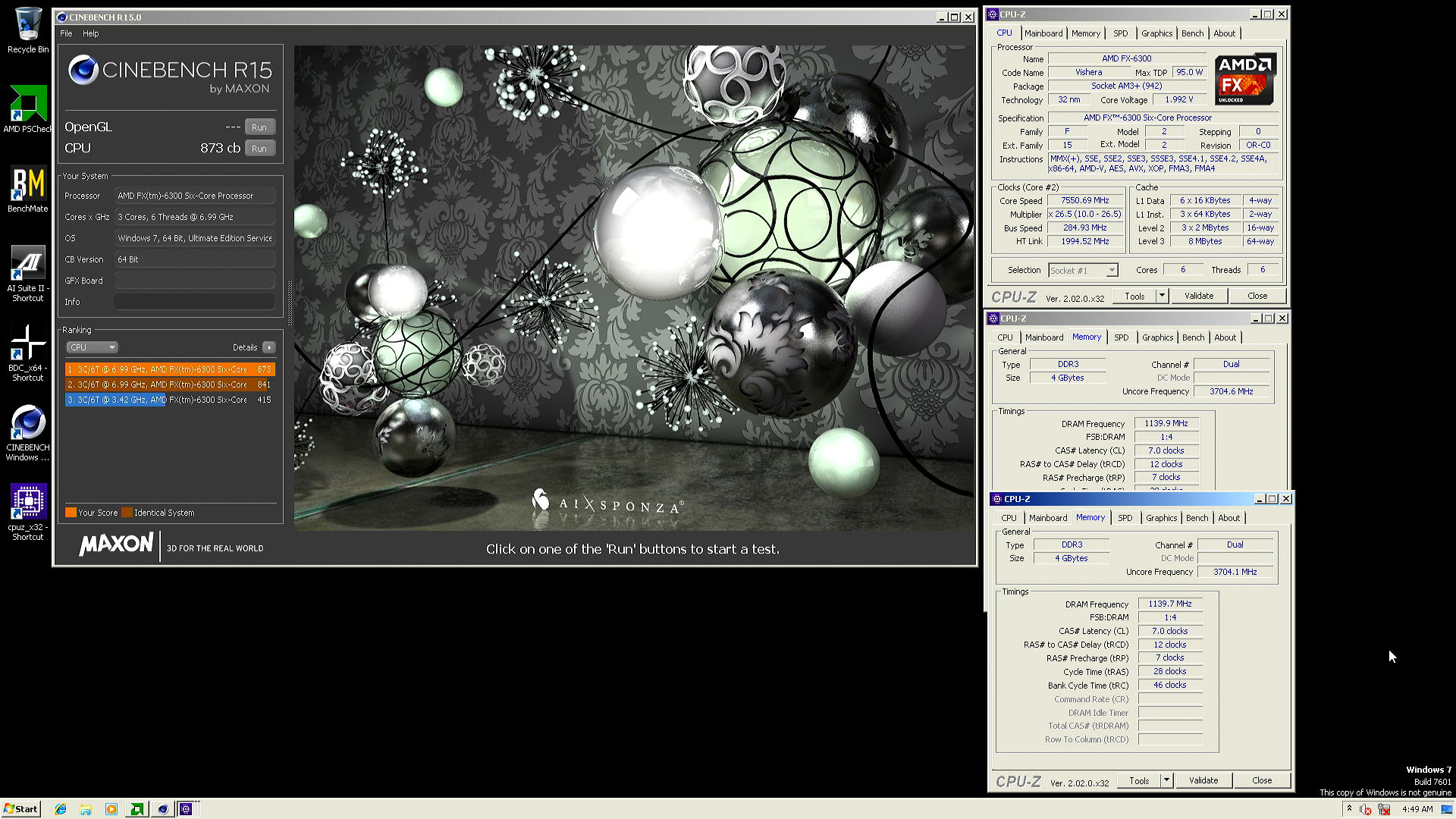Open ranking Details arrow button
Screen dimensions: 1456x819
coord(268,347)
